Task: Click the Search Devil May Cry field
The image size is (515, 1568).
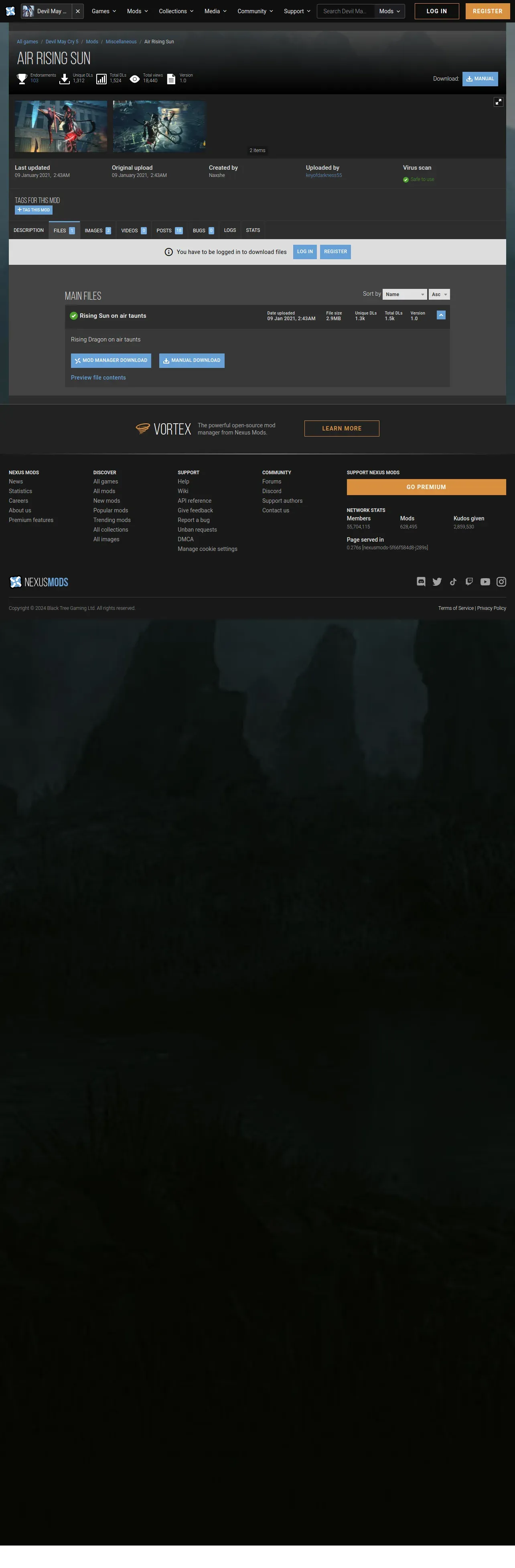Action: click(x=346, y=11)
